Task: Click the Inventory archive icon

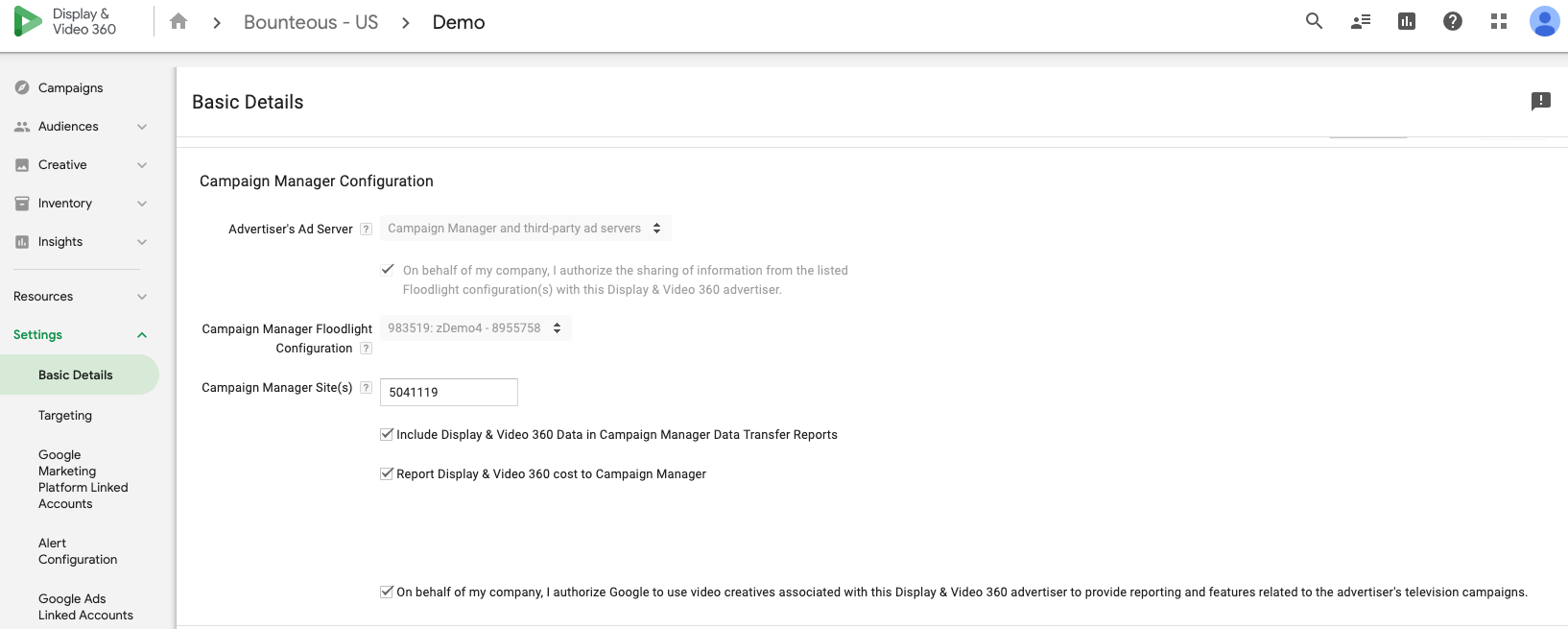Action: tap(22, 204)
